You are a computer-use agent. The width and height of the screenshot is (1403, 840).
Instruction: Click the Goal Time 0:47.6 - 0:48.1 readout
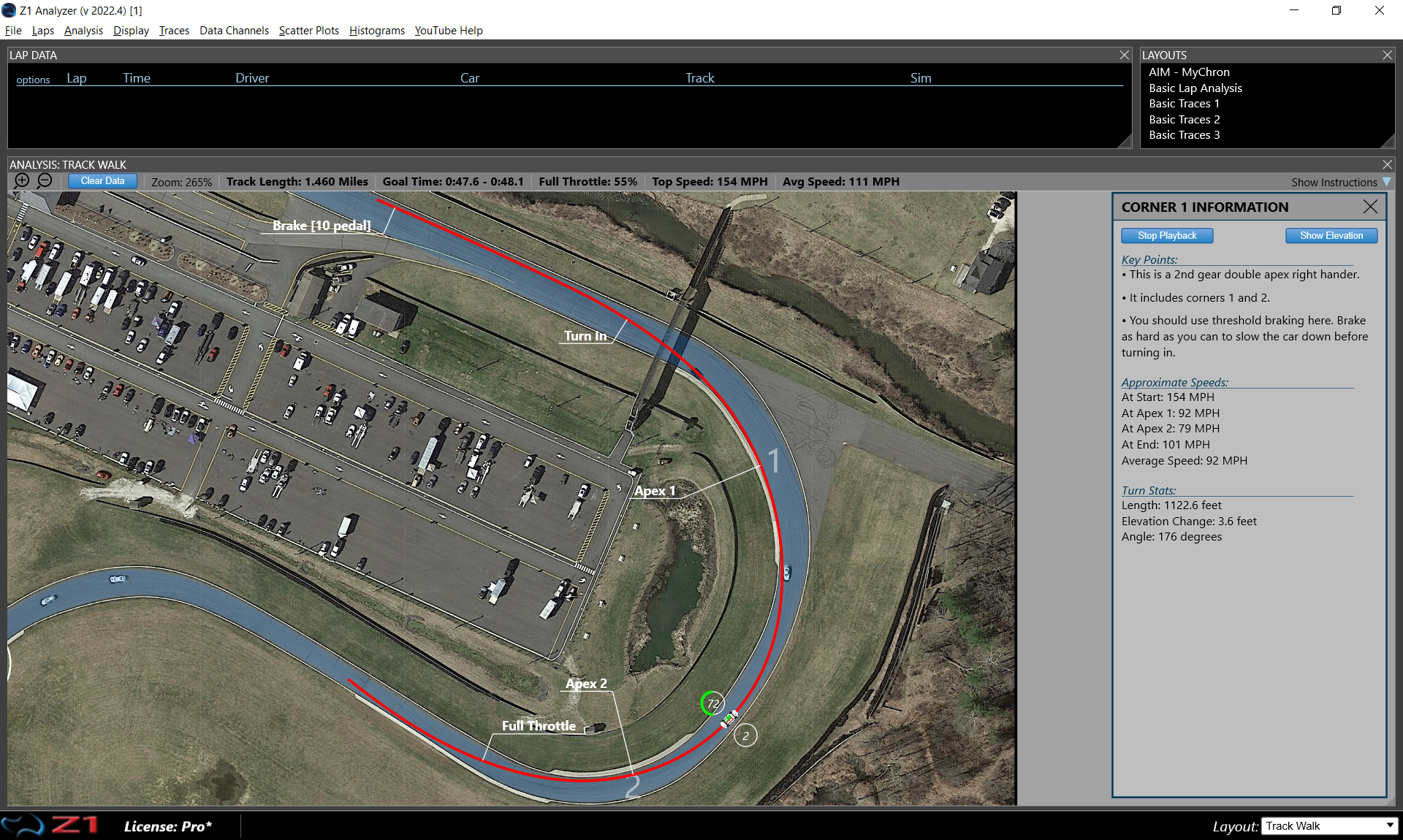pos(453,182)
